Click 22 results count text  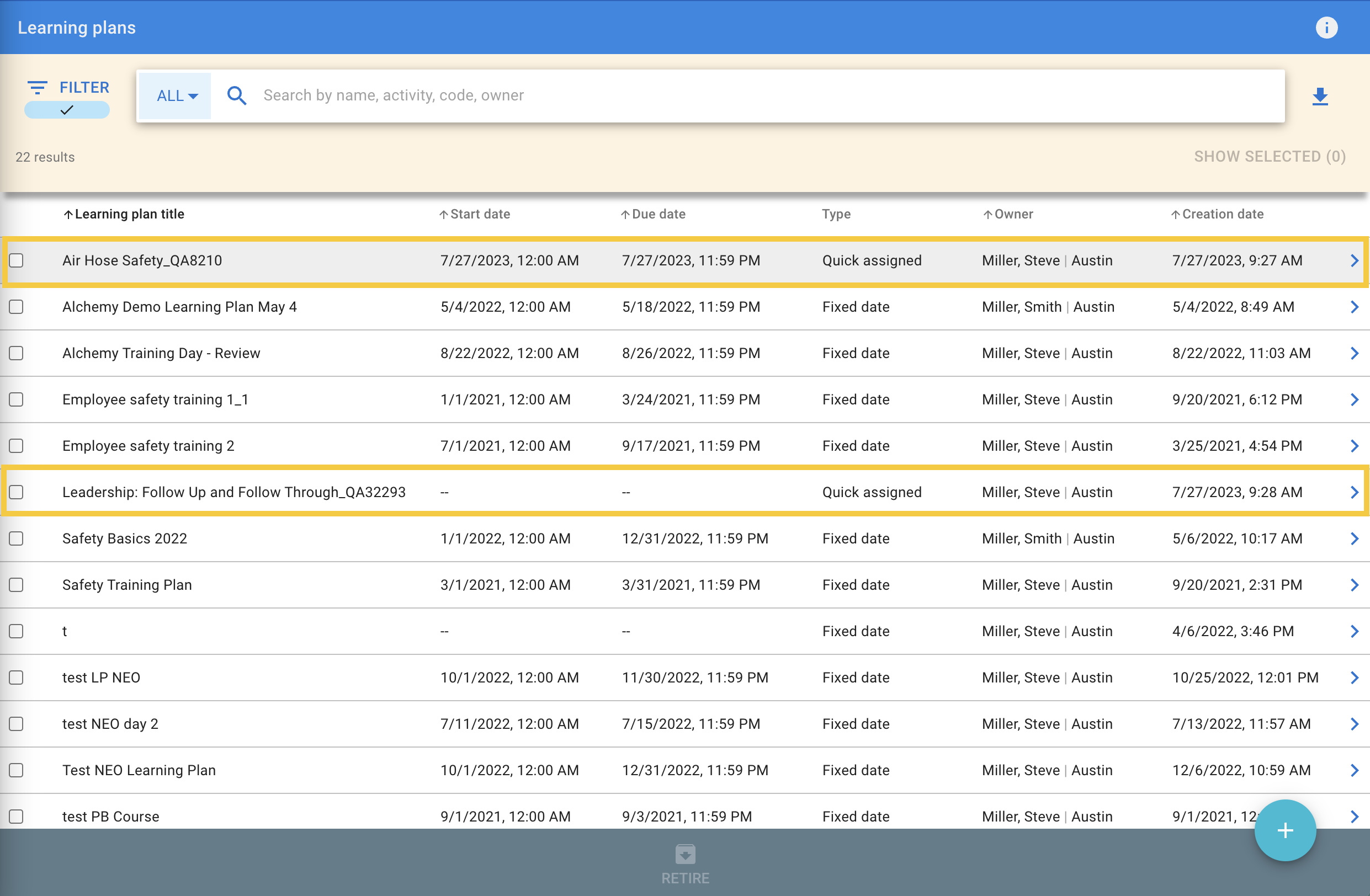click(45, 157)
